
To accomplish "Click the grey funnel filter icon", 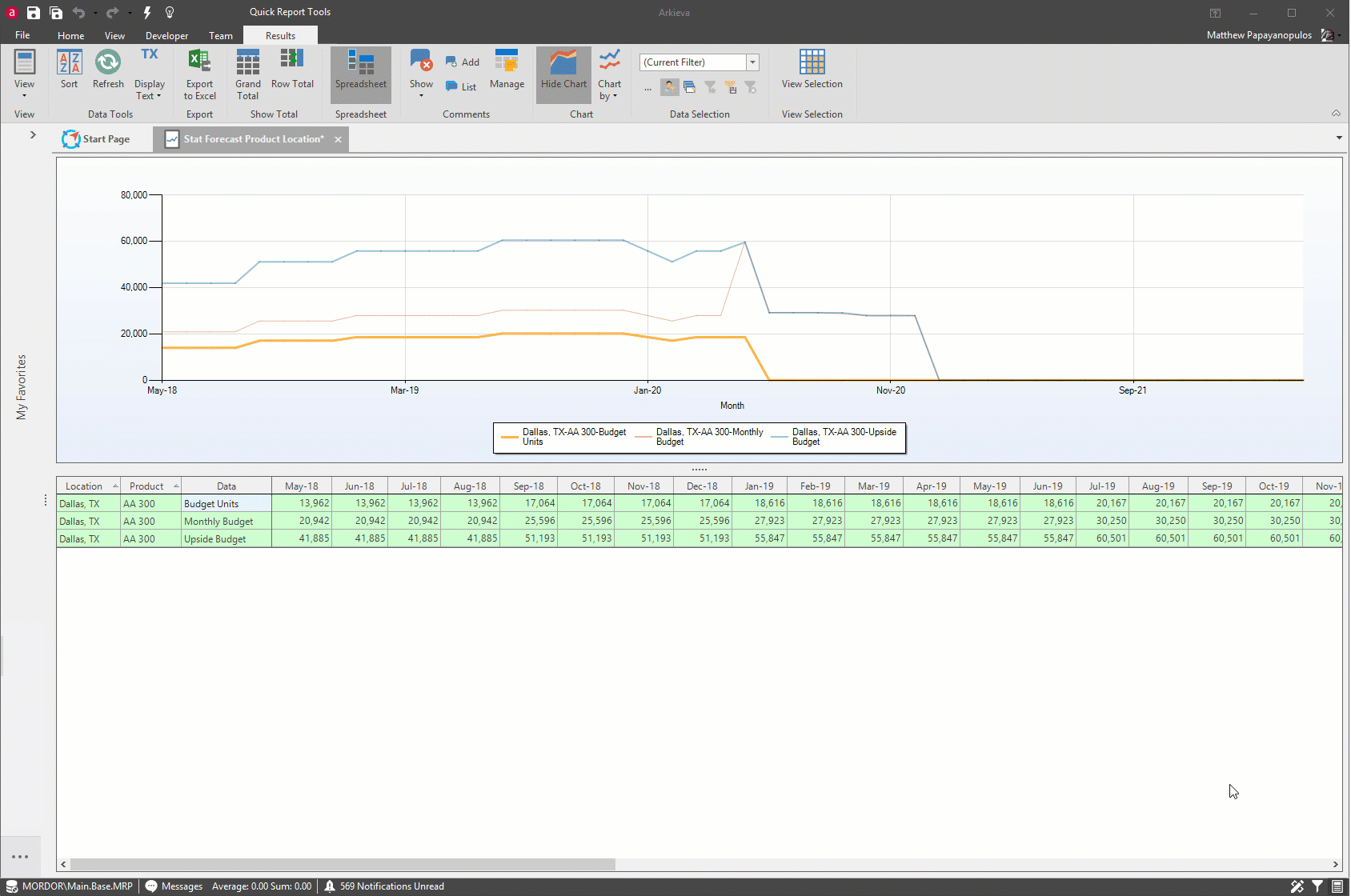I will tap(710, 87).
